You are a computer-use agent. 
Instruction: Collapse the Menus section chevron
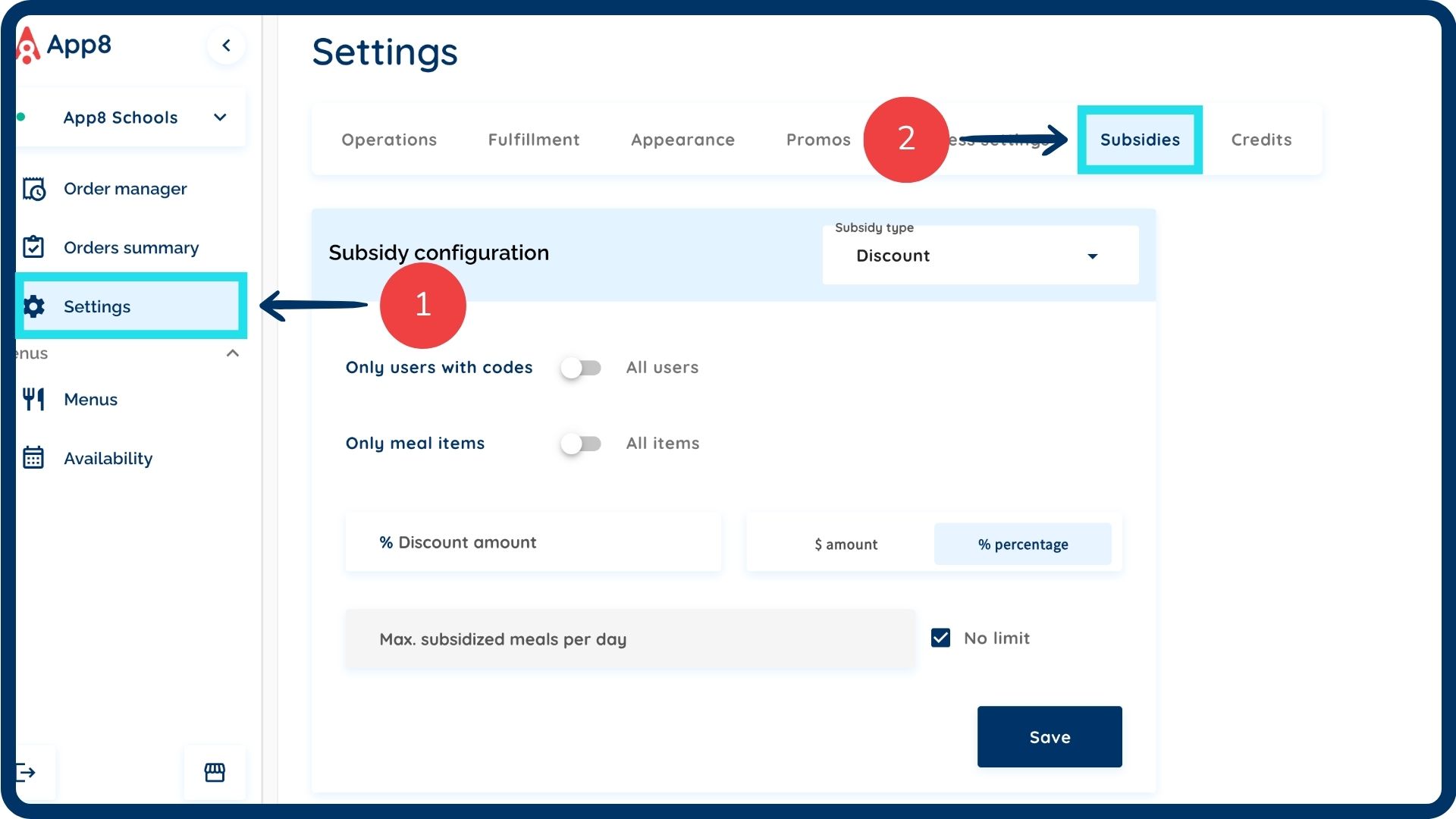coord(233,353)
